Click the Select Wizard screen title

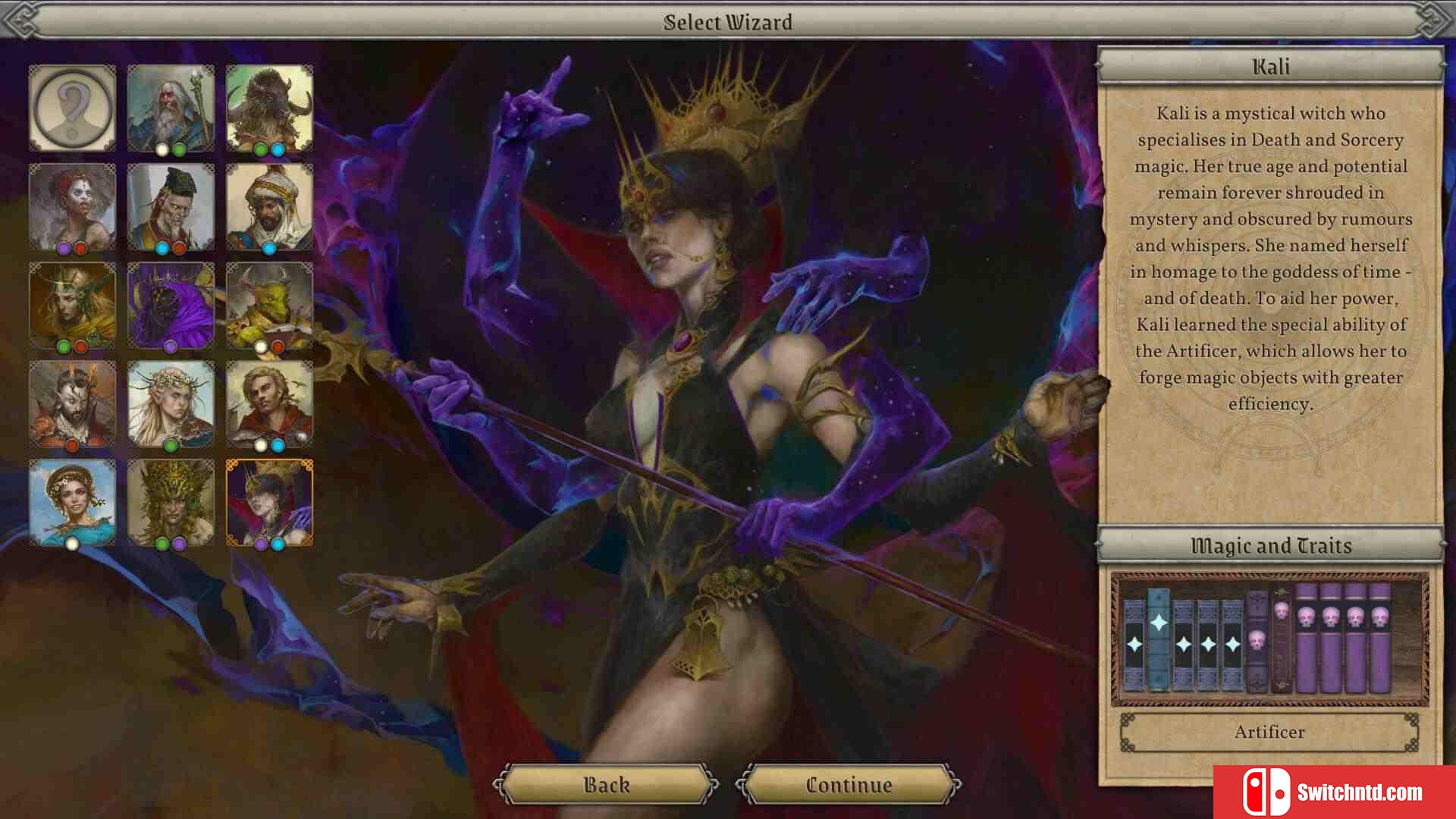tap(728, 22)
